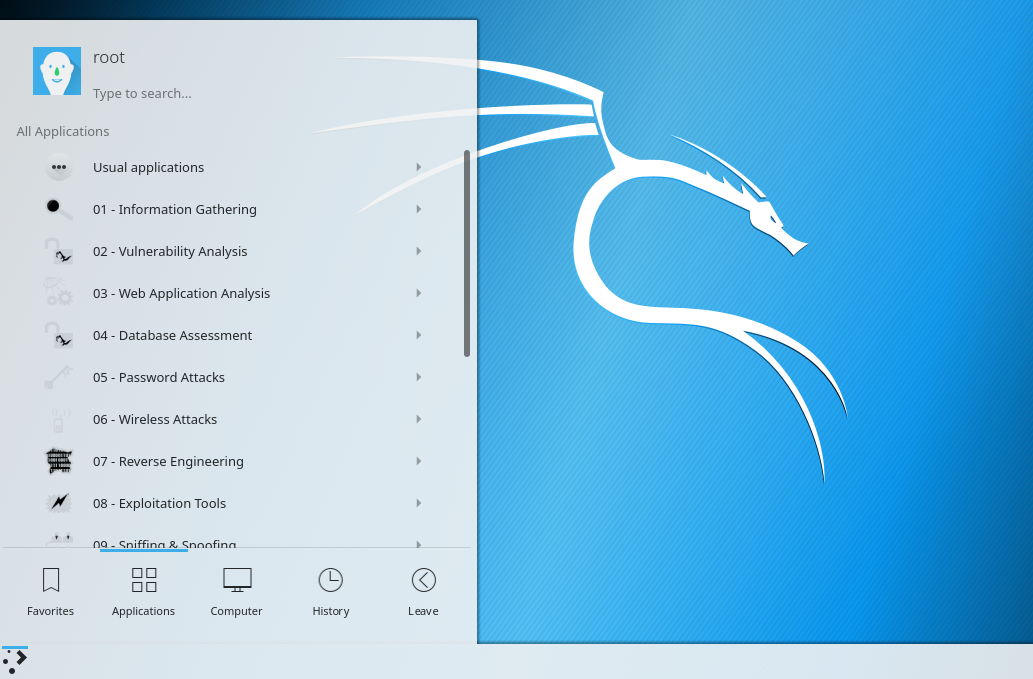Click the Information Gathering magnifier icon
1033x679 pixels.
tap(59, 209)
